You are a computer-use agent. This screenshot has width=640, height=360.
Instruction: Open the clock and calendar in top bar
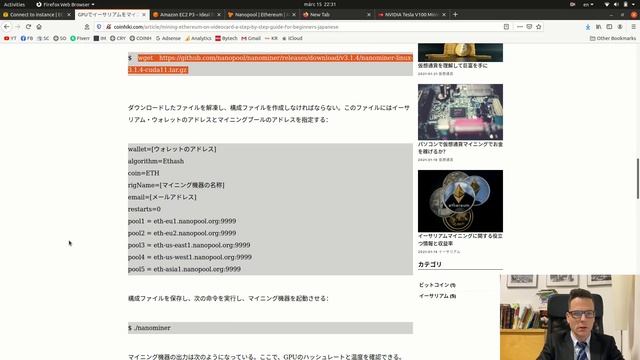(x=320, y=4)
